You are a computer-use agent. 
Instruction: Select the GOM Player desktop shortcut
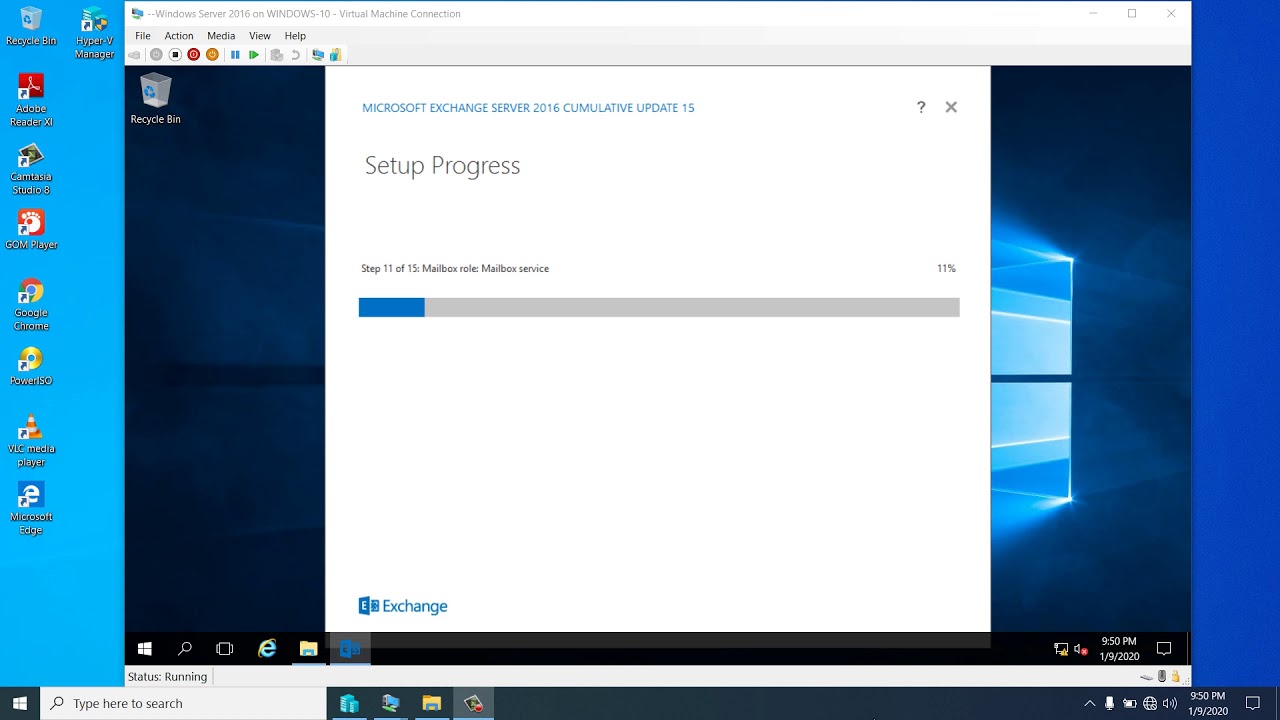[x=31, y=230]
